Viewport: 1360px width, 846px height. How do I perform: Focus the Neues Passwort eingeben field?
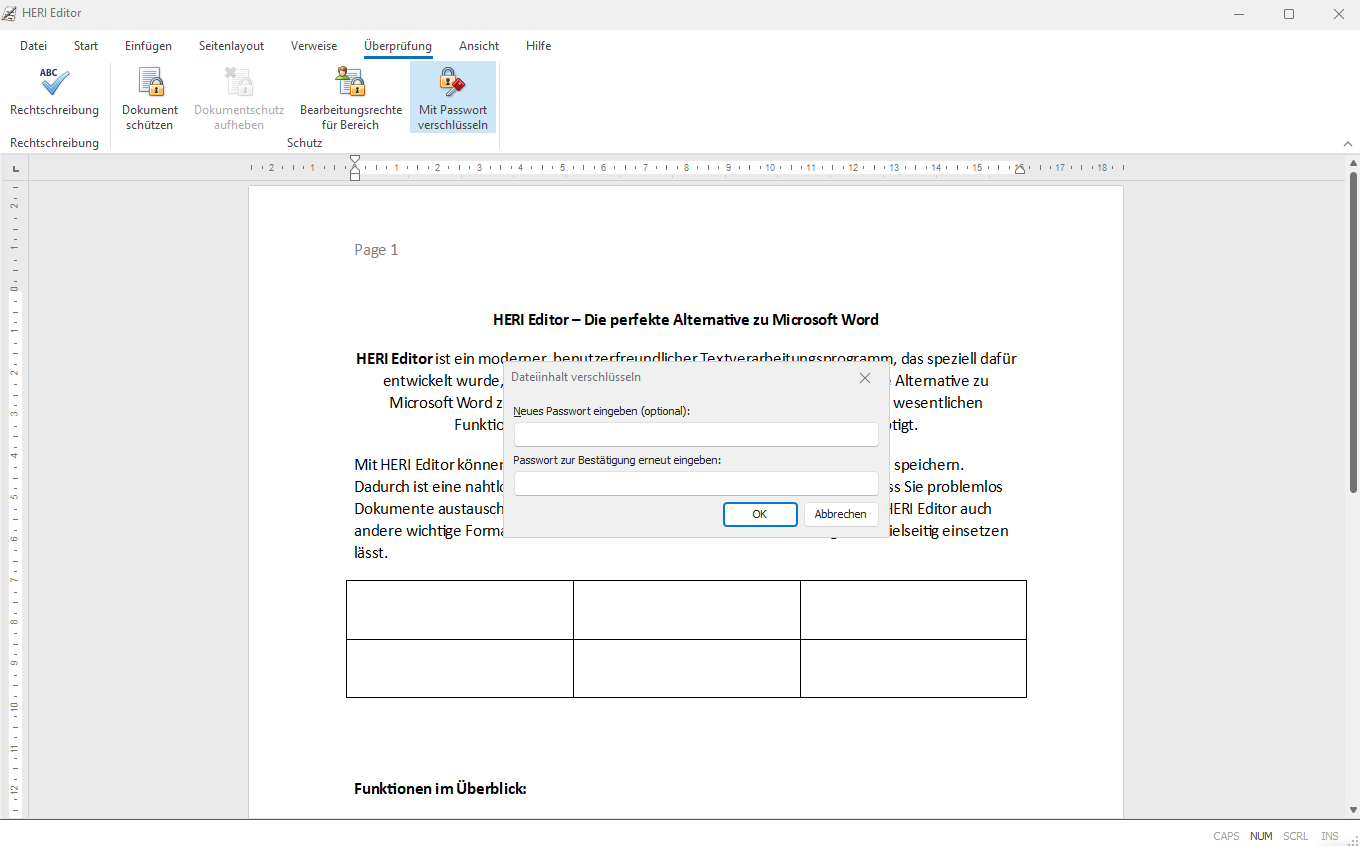(696, 434)
